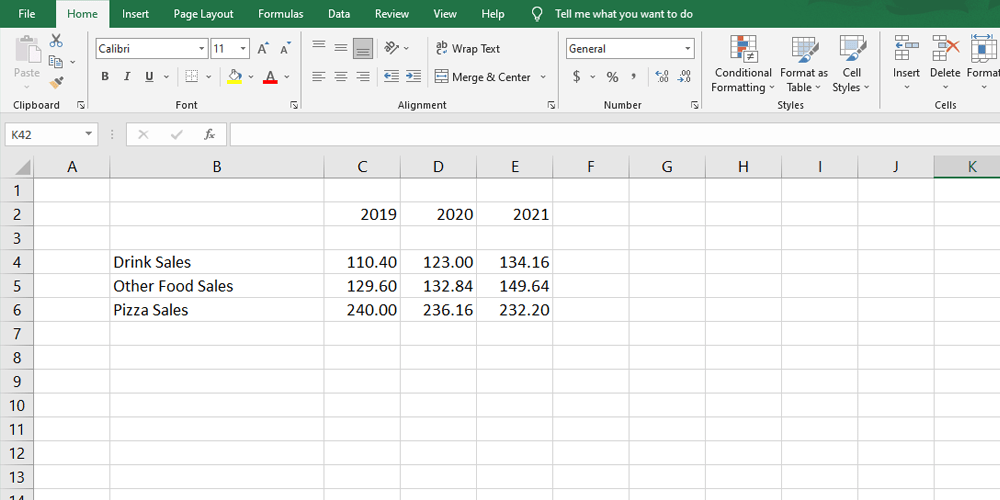Image resolution: width=1000 pixels, height=500 pixels.
Task: Expand Merge & Center options arrow
Action: (x=543, y=77)
